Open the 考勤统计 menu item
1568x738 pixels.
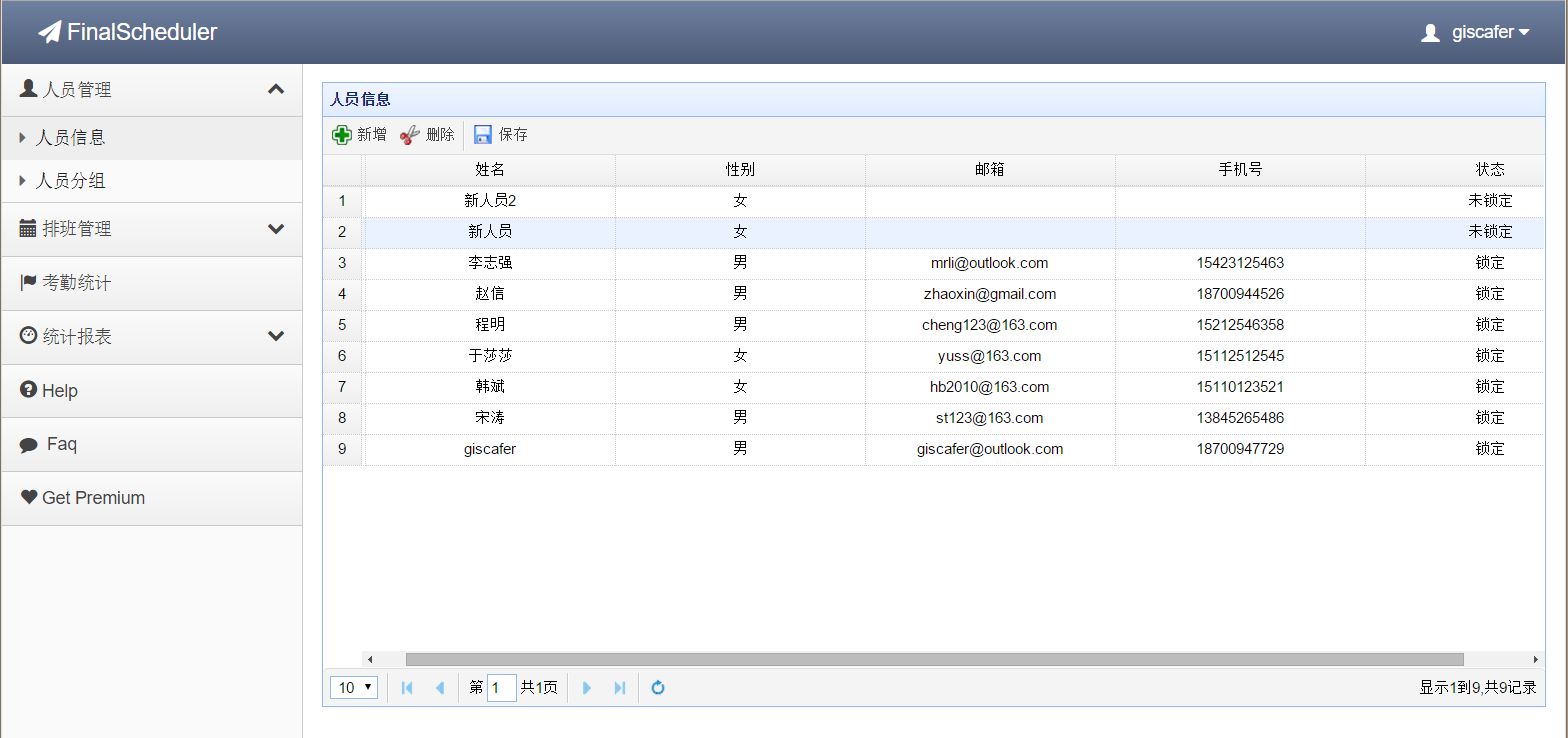(76, 283)
